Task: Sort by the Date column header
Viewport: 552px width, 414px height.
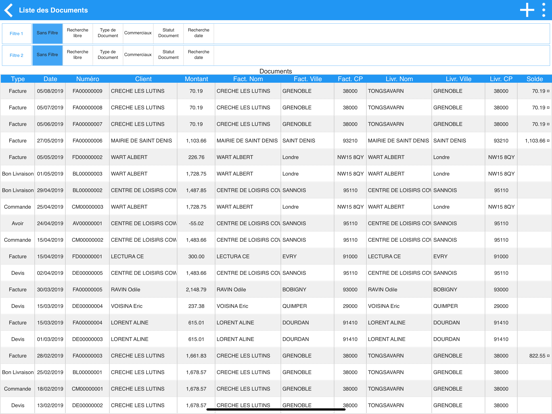Action: pos(50,79)
